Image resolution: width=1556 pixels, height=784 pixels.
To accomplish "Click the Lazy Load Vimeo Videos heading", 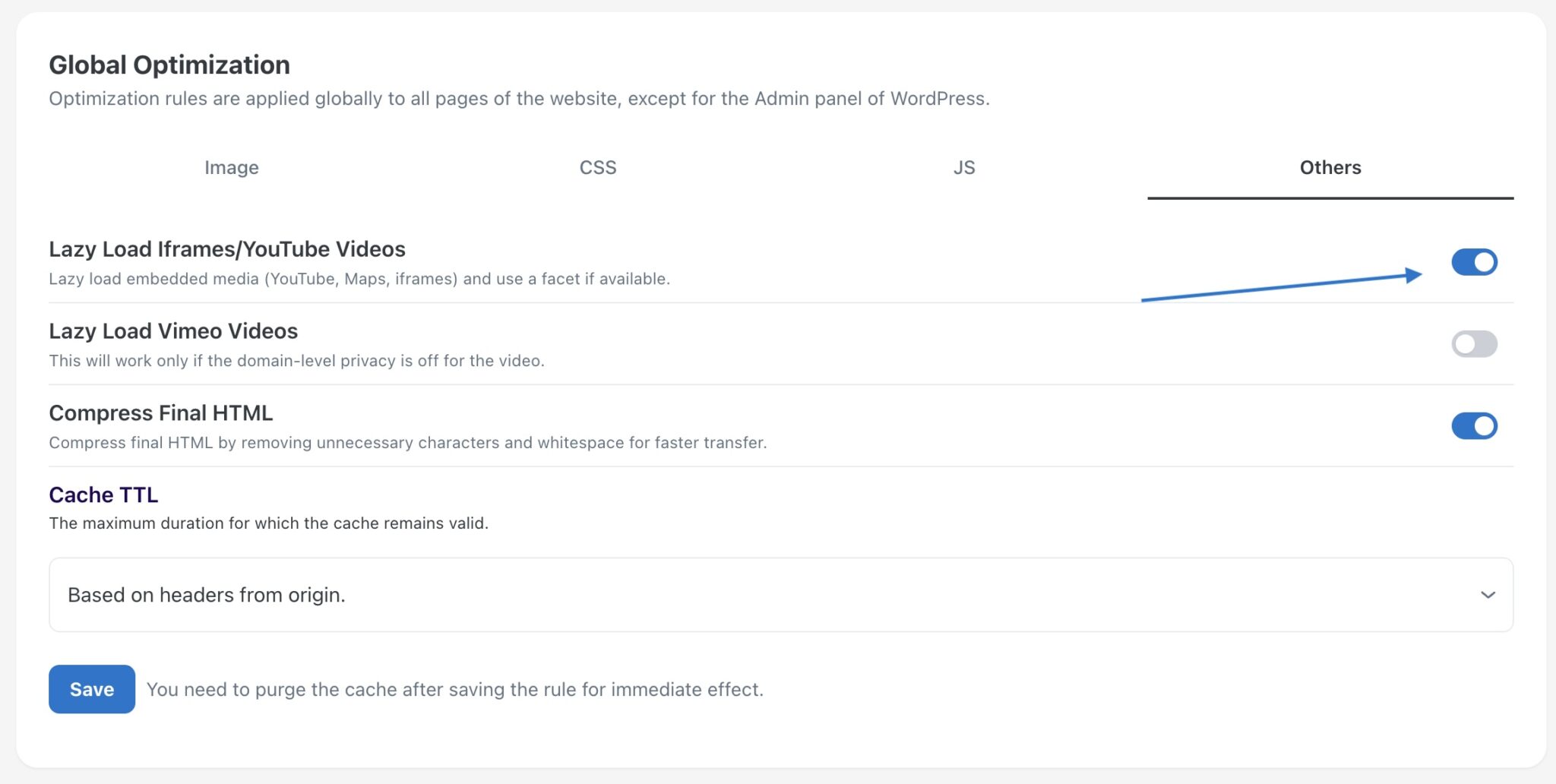I will [x=173, y=331].
